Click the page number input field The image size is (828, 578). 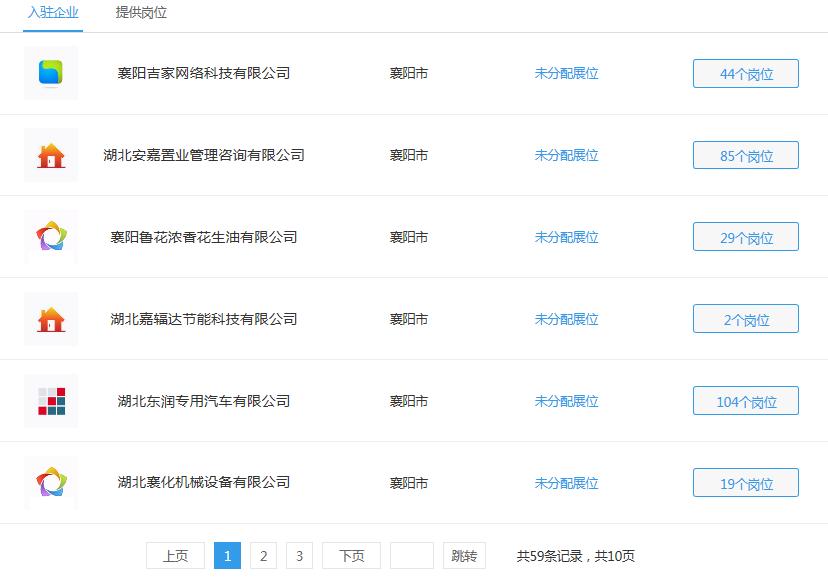click(x=410, y=555)
